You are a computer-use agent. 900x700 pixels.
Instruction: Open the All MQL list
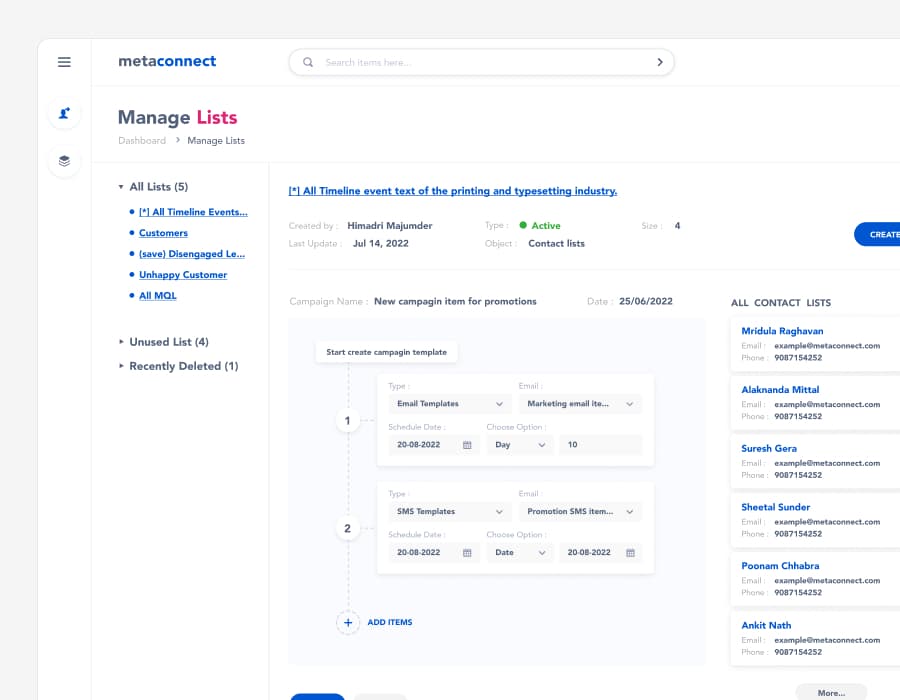(x=158, y=295)
